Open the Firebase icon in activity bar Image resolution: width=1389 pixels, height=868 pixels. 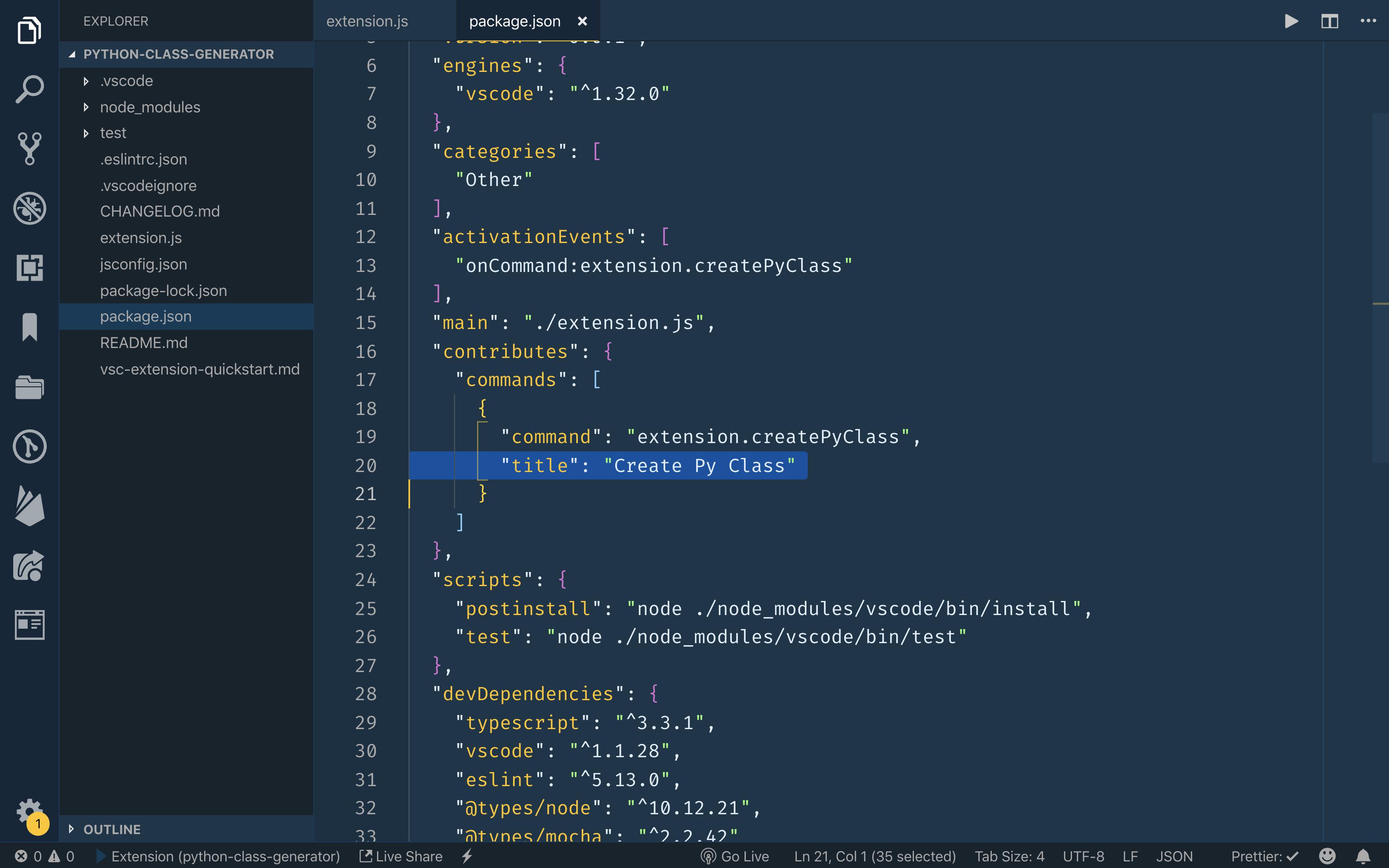click(29, 506)
